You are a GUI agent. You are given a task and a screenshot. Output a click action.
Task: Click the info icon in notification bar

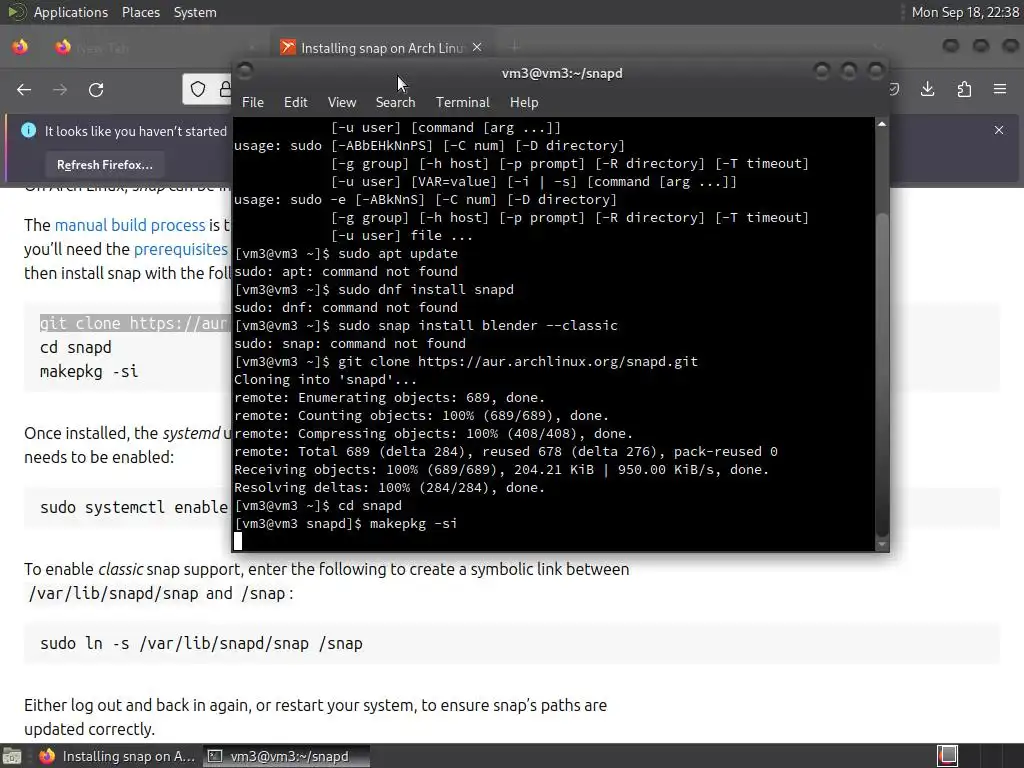coord(28,130)
